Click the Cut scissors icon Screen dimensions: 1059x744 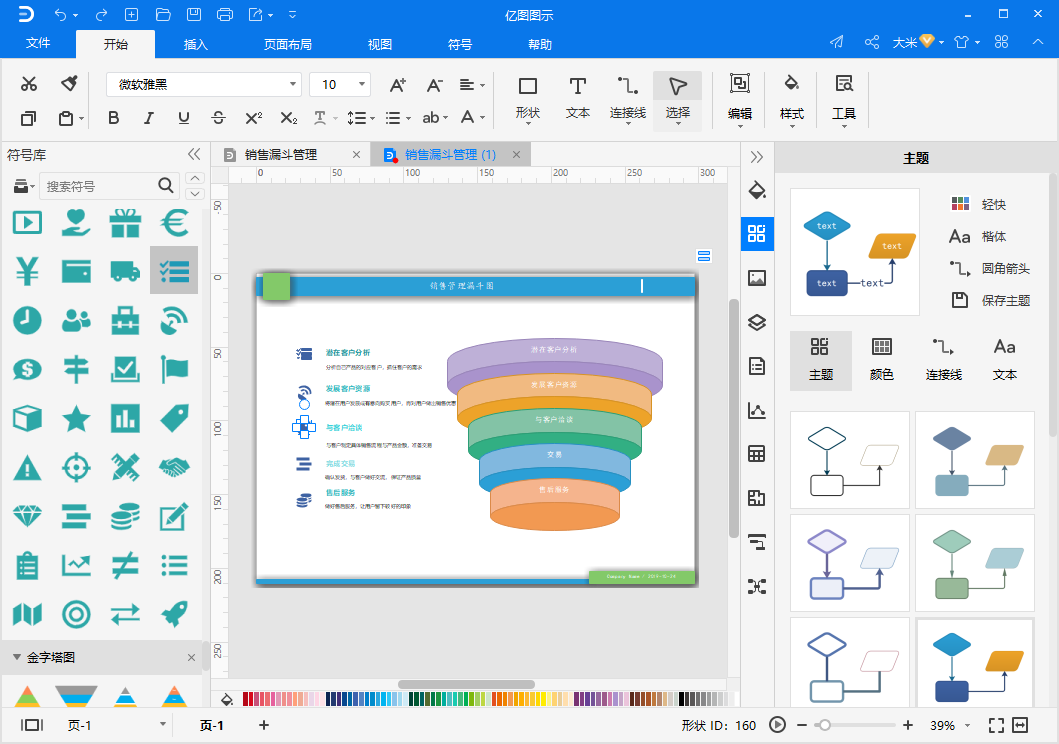pyautogui.click(x=28, y=84)
